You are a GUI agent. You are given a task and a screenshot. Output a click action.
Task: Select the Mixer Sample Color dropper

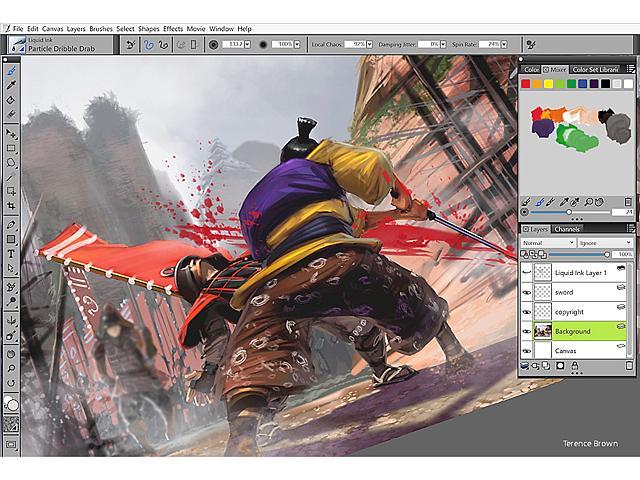coord(564,202)
